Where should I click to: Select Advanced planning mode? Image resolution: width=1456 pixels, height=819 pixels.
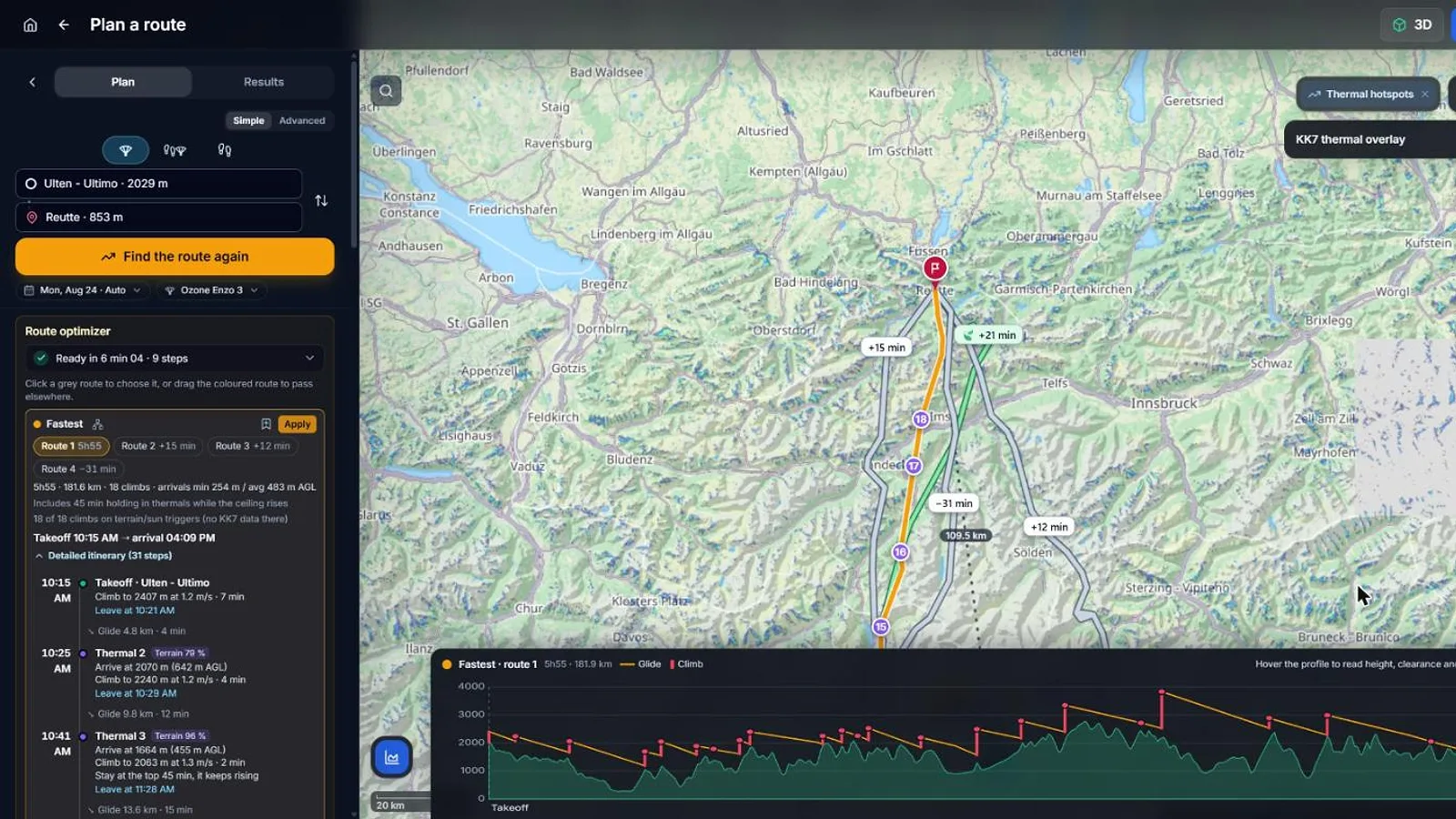[302, 120]
